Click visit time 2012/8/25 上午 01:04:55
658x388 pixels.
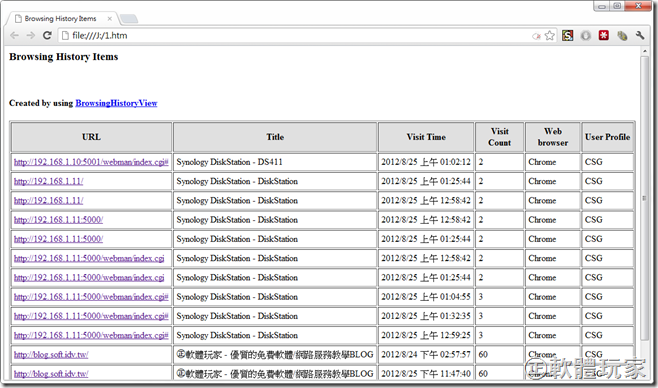point(426,297)
